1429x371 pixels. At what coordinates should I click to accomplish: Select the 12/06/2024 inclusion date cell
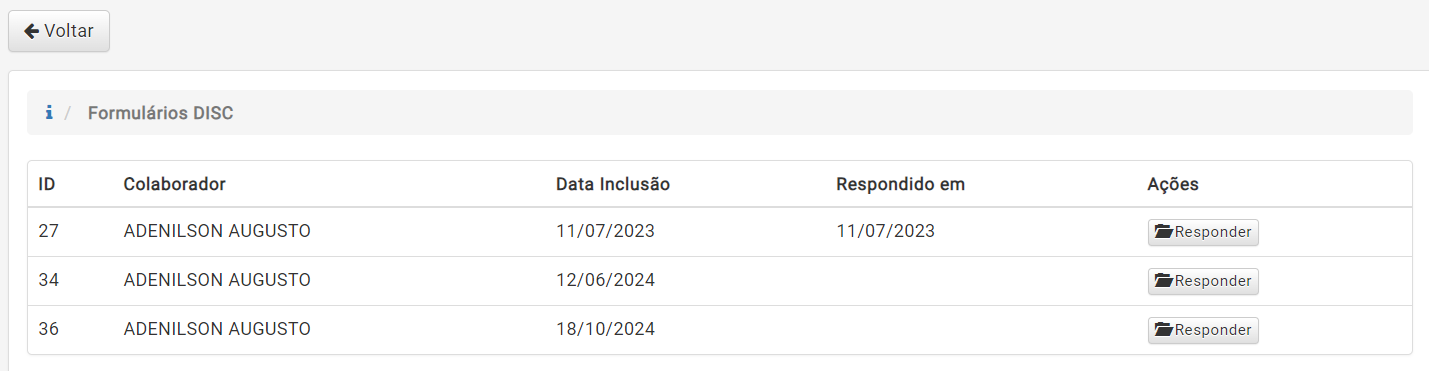point(605,280)
